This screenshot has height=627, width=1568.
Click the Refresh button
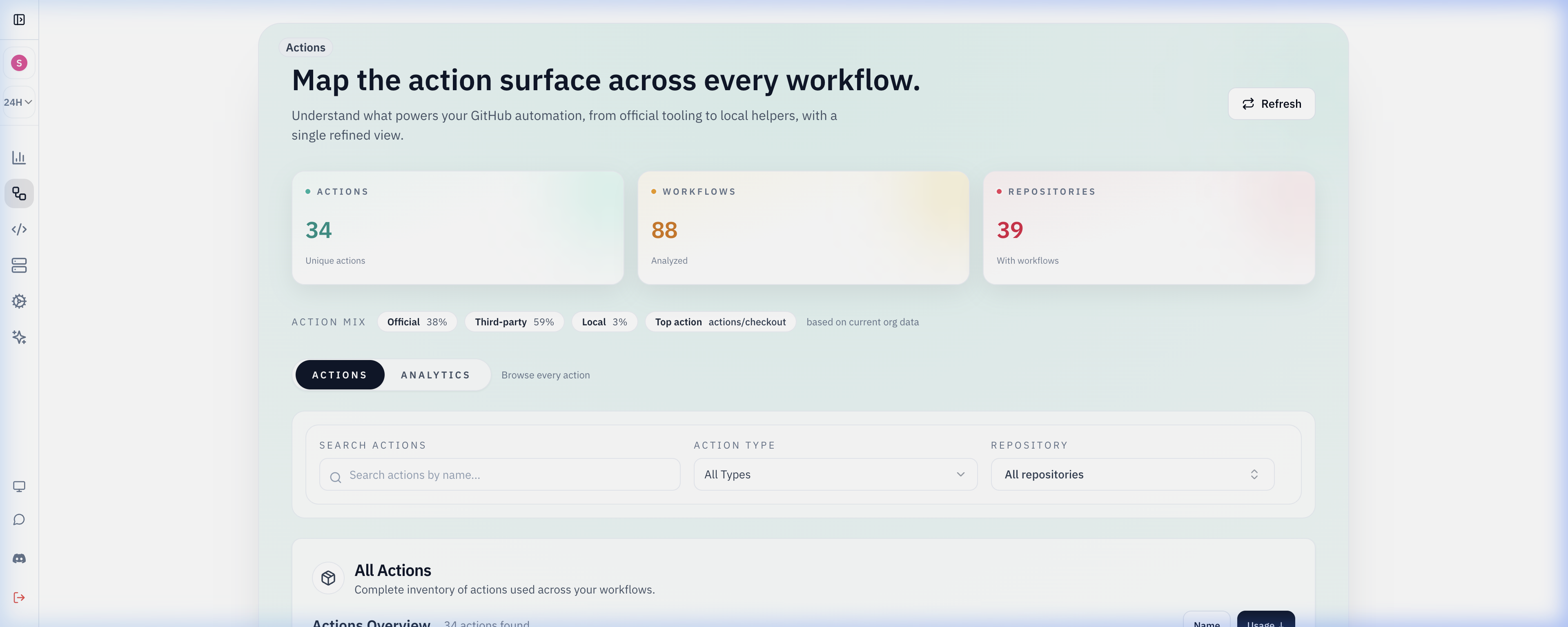click(x=1271, y=104)
